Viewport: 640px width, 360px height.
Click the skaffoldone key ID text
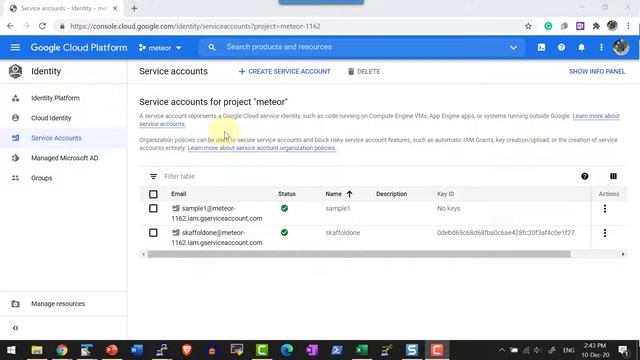click(x=505, y=233)
